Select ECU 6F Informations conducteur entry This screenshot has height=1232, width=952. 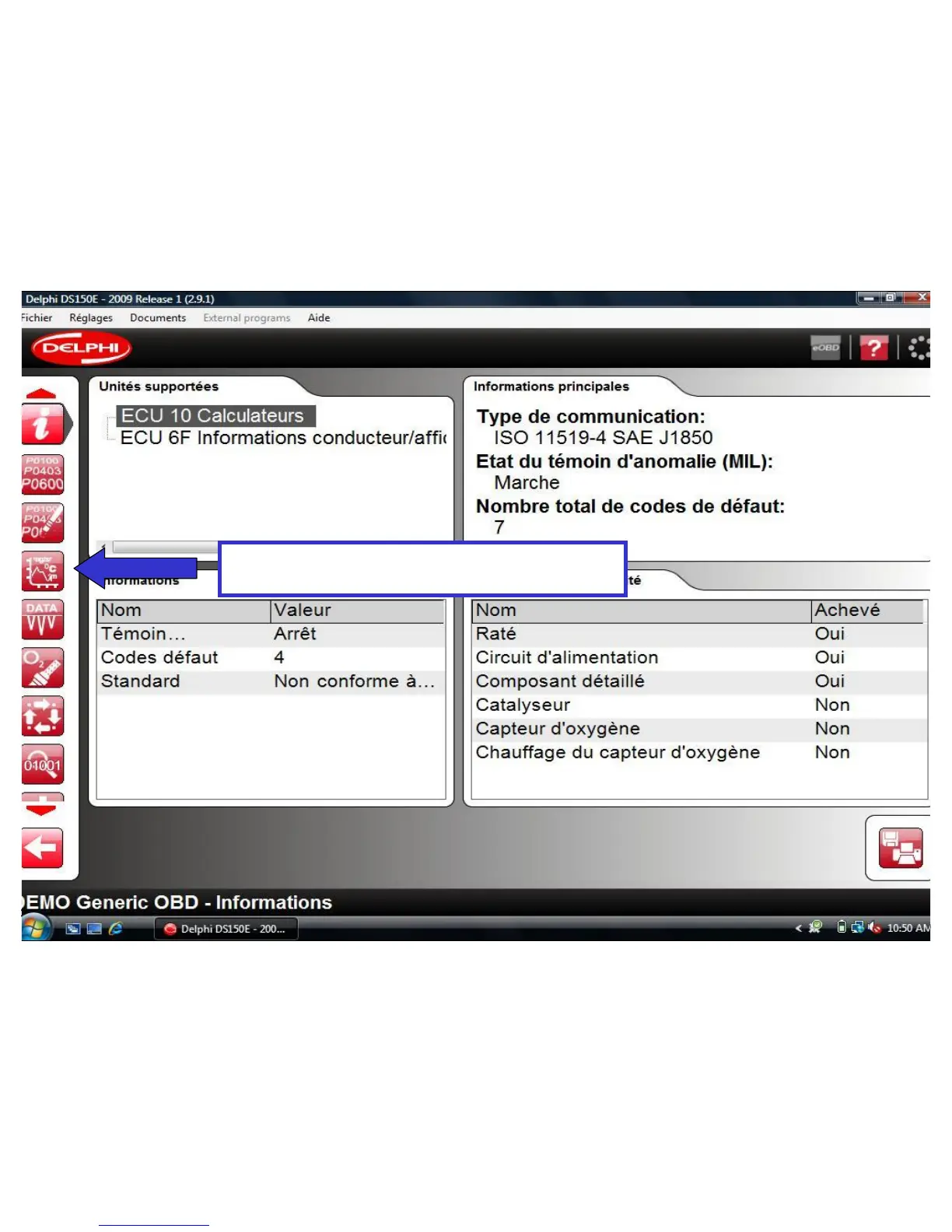283,438
